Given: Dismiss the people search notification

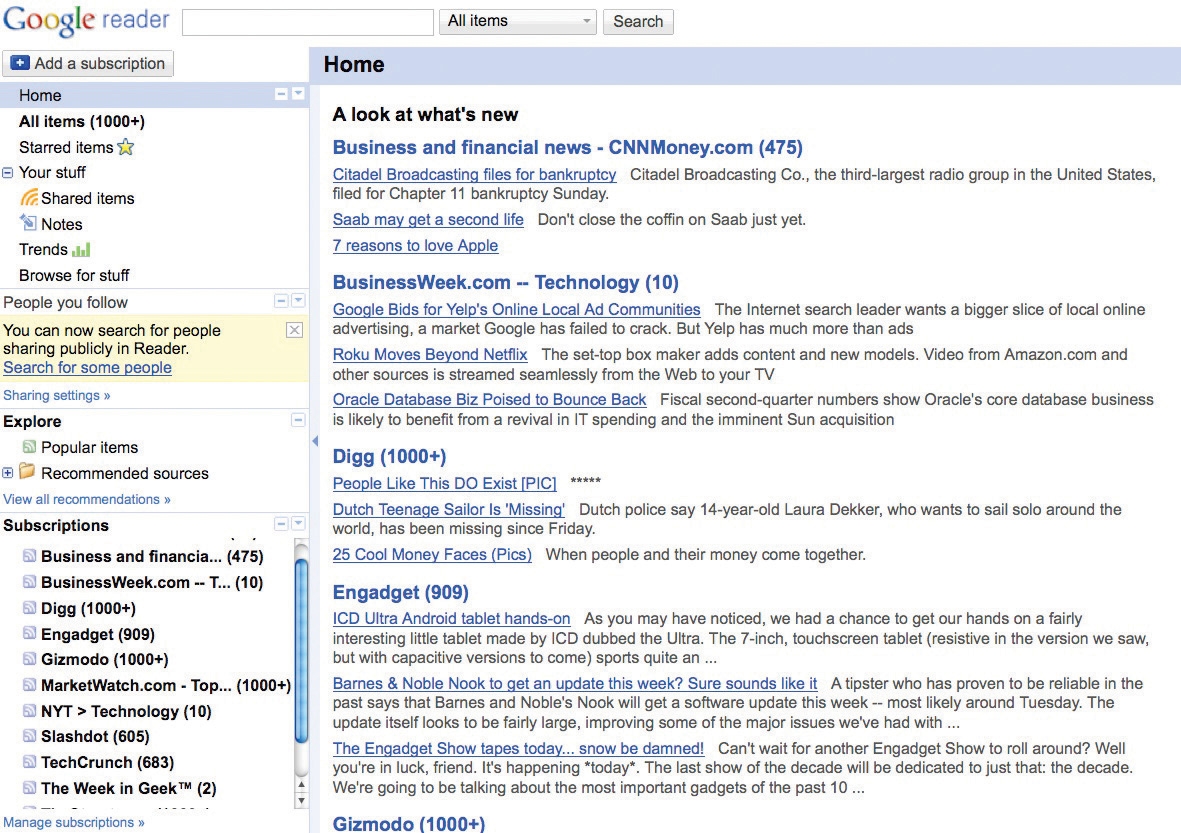Looking at the screenshot, I should pyautogui.click(x=294, y=330).
